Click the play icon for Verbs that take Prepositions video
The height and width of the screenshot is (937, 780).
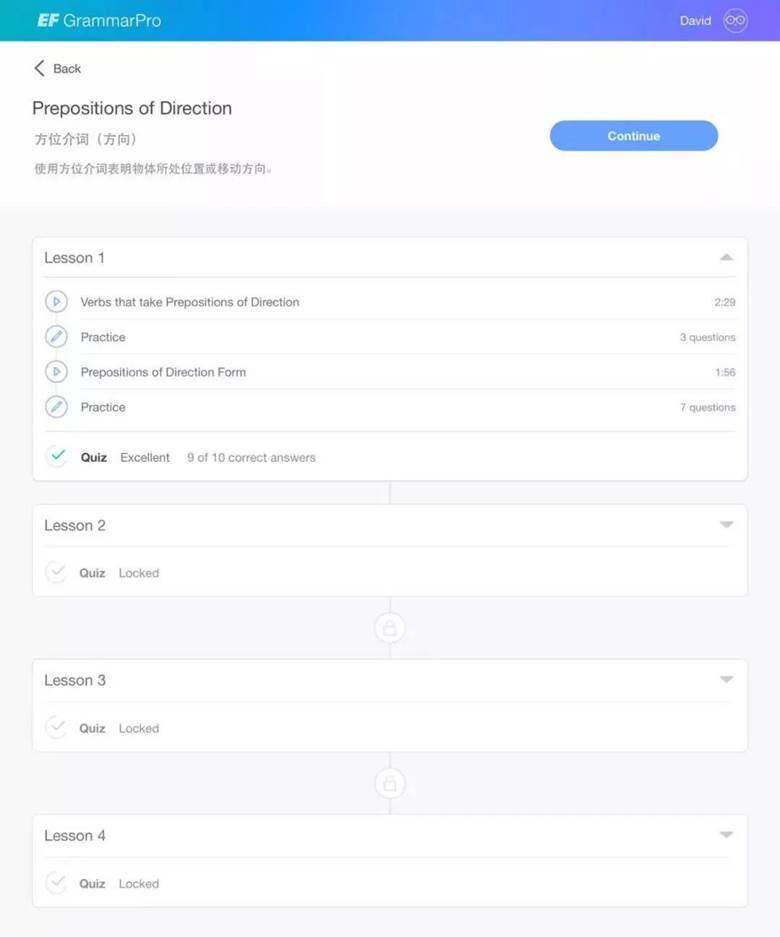[x=56, y=302]
